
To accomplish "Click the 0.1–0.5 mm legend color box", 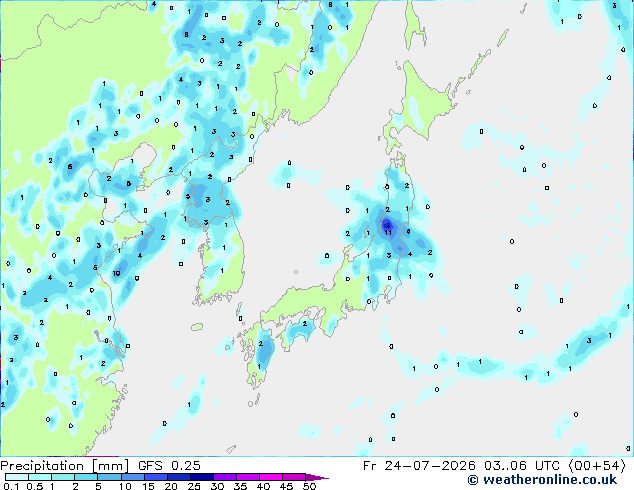I will pyautogui.click(x=17, y=477).
